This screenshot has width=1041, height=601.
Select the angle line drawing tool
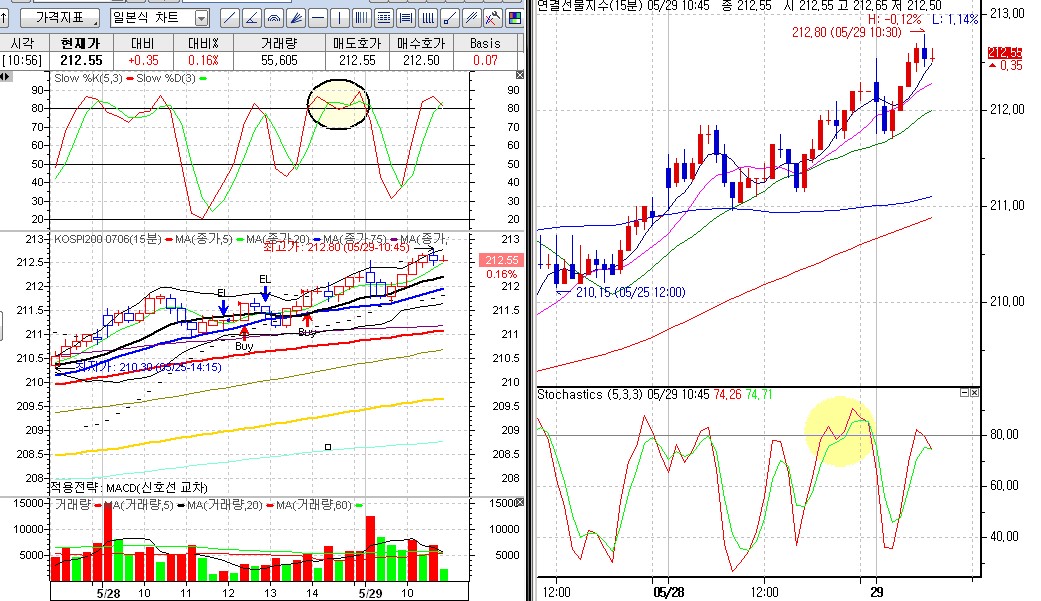(x=251, y=18)
